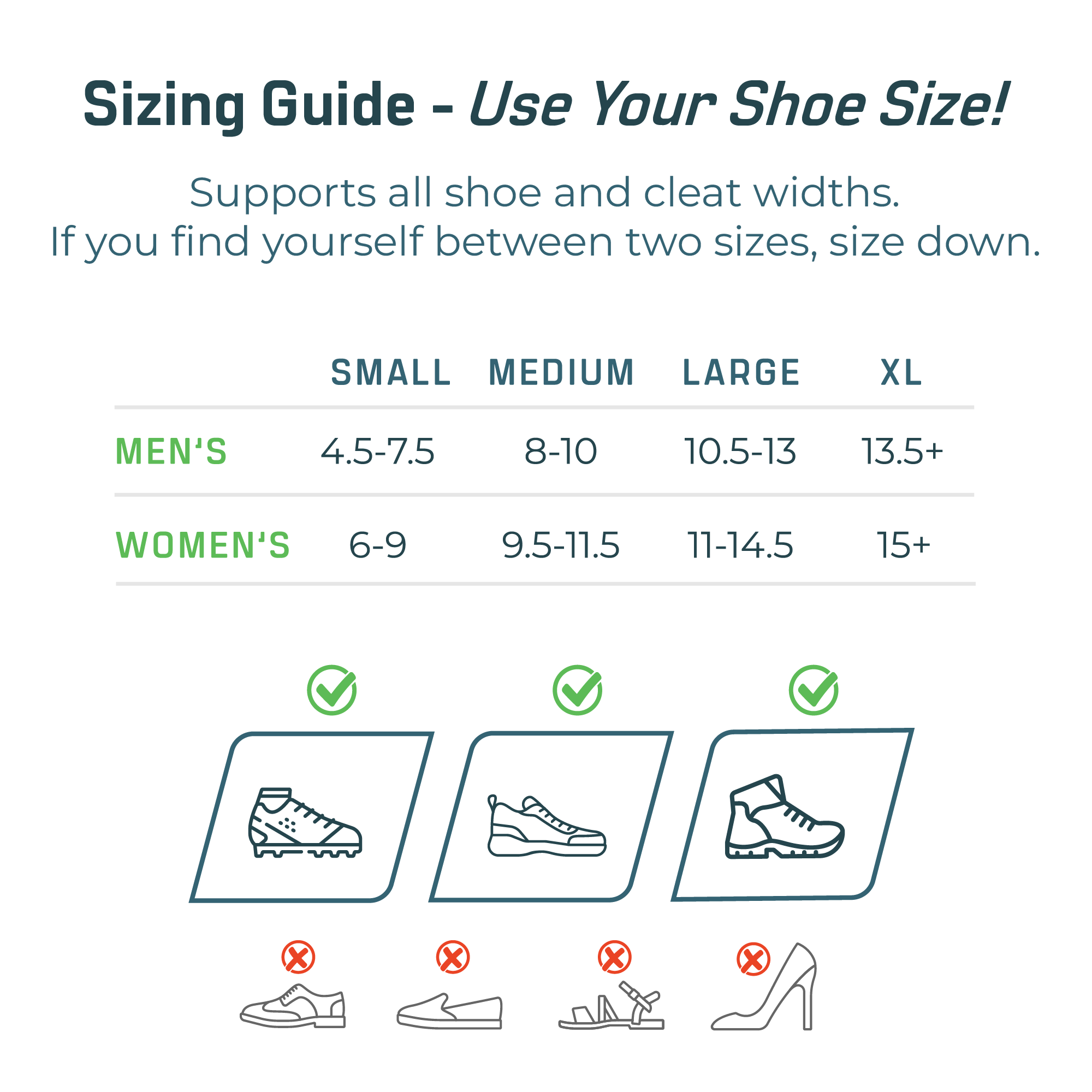
Task: Select the SMALL column header
Action: click(x=391, y=373)
